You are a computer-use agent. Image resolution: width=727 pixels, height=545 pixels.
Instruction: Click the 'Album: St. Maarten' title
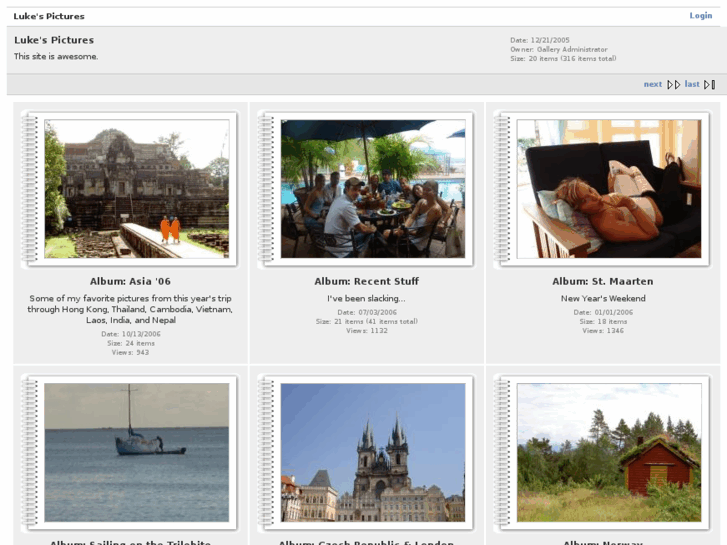point(603,281)
